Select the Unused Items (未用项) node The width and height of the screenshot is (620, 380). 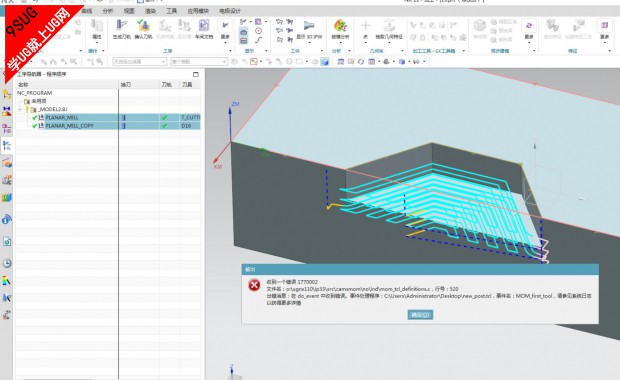tap(39, 101)
